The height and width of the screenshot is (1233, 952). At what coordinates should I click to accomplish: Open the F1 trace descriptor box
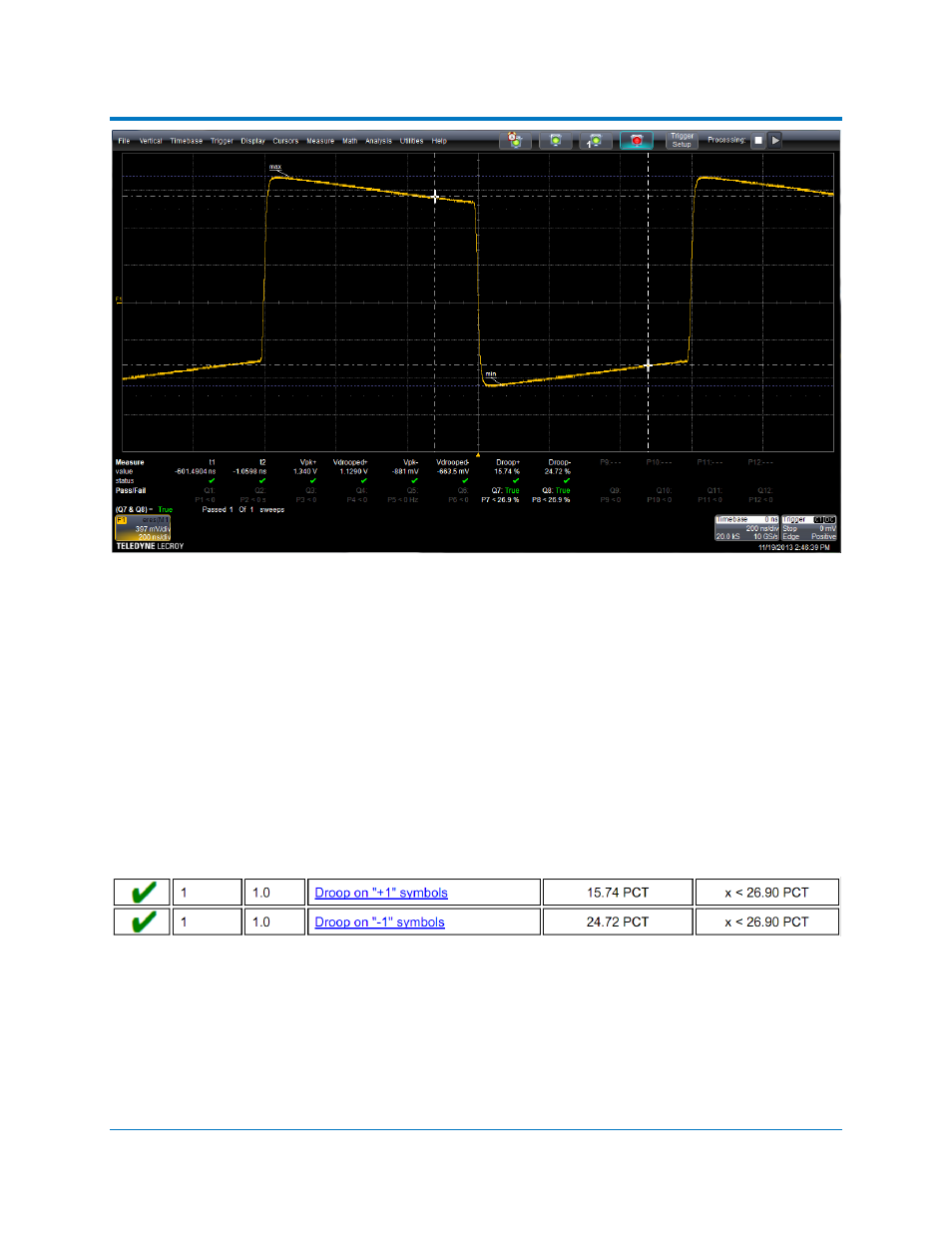tap(143, 528)
